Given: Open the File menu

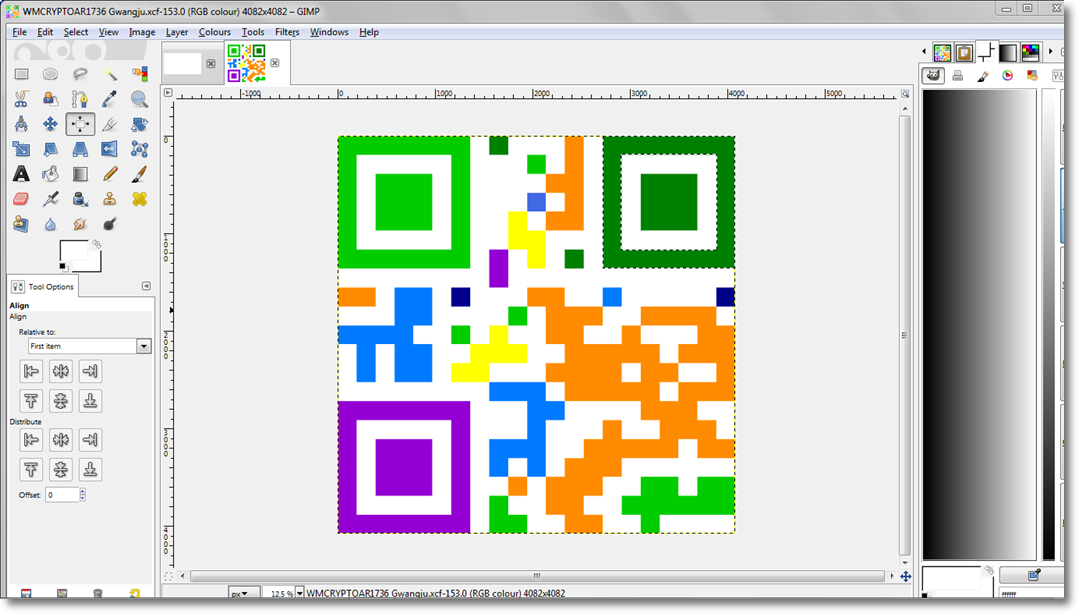Looking at the screenshot, I should (x=19, y=32).
